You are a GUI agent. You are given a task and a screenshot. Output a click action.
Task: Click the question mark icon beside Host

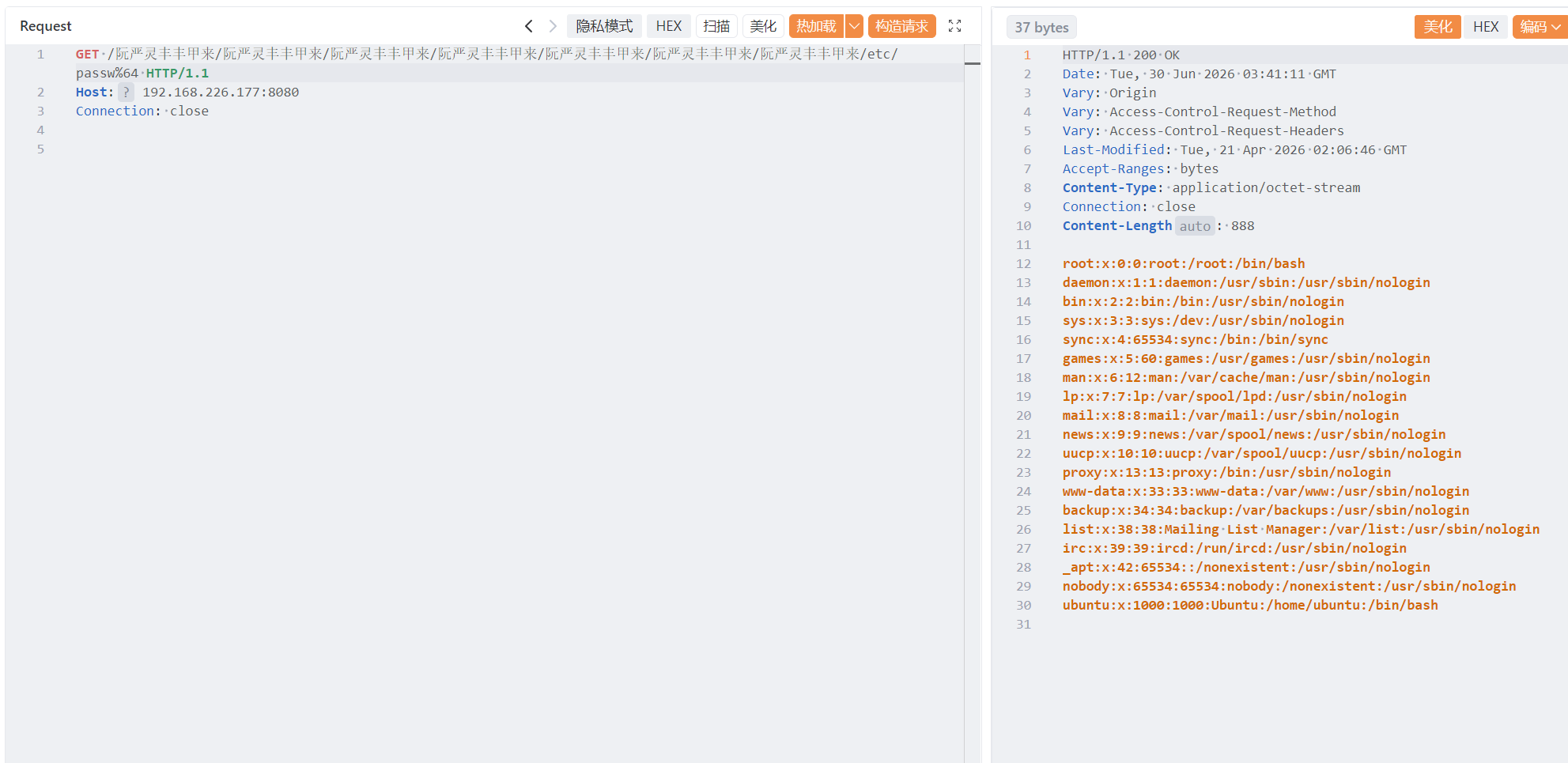[x=126, y=93]
